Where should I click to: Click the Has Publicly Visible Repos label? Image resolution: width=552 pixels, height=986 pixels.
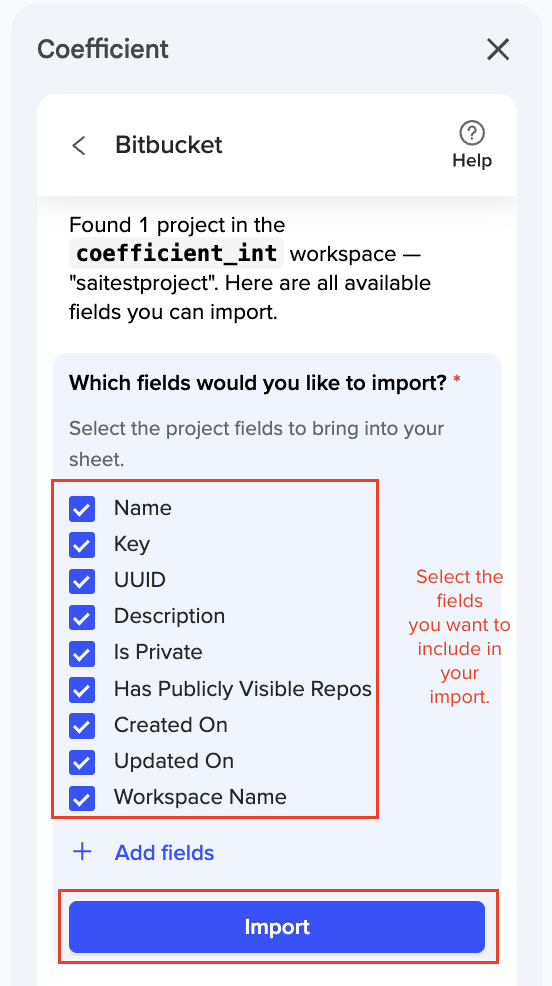243,689
